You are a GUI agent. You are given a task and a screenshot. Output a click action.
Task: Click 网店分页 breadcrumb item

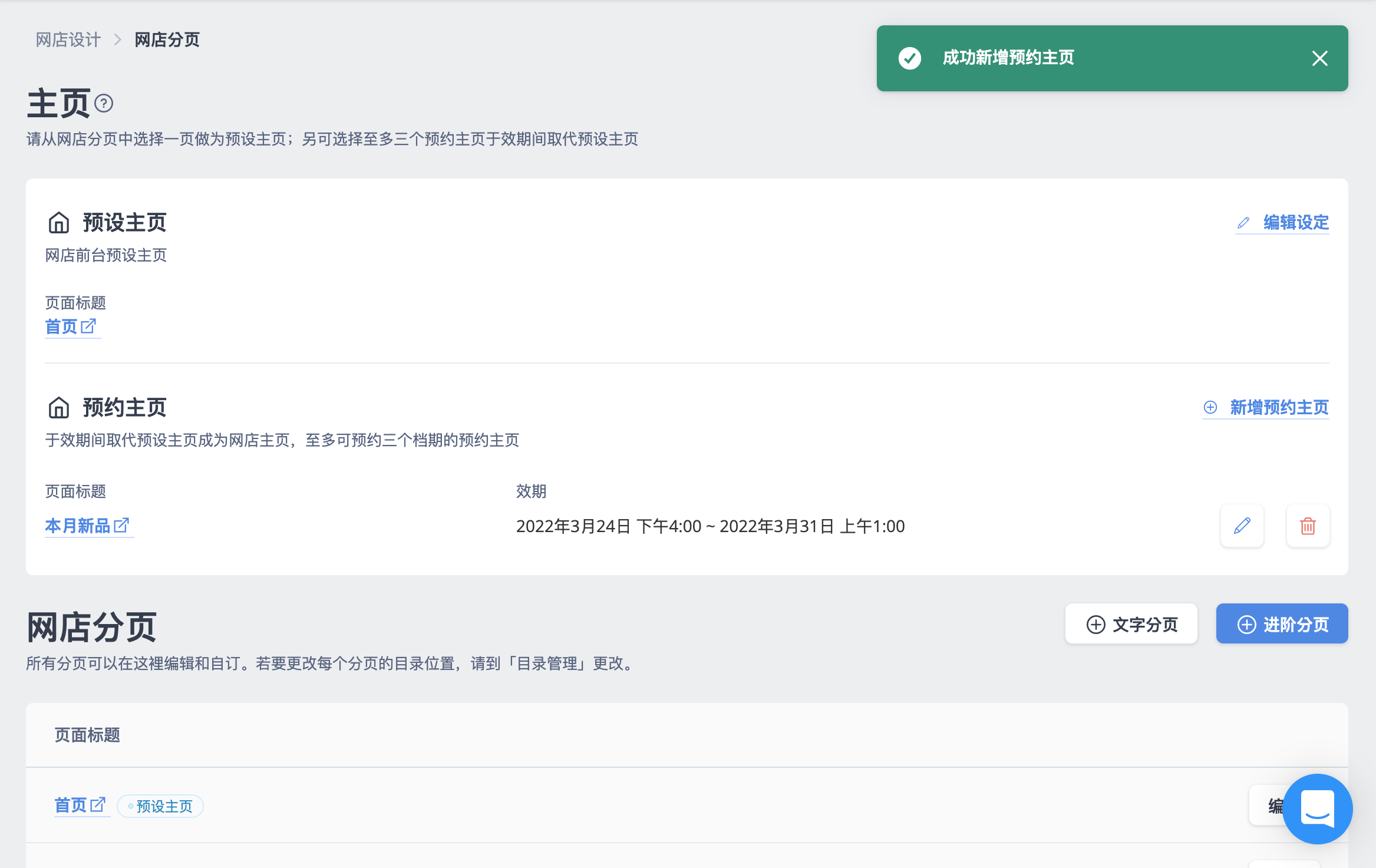pyautogui.click(x=167, y=40)
